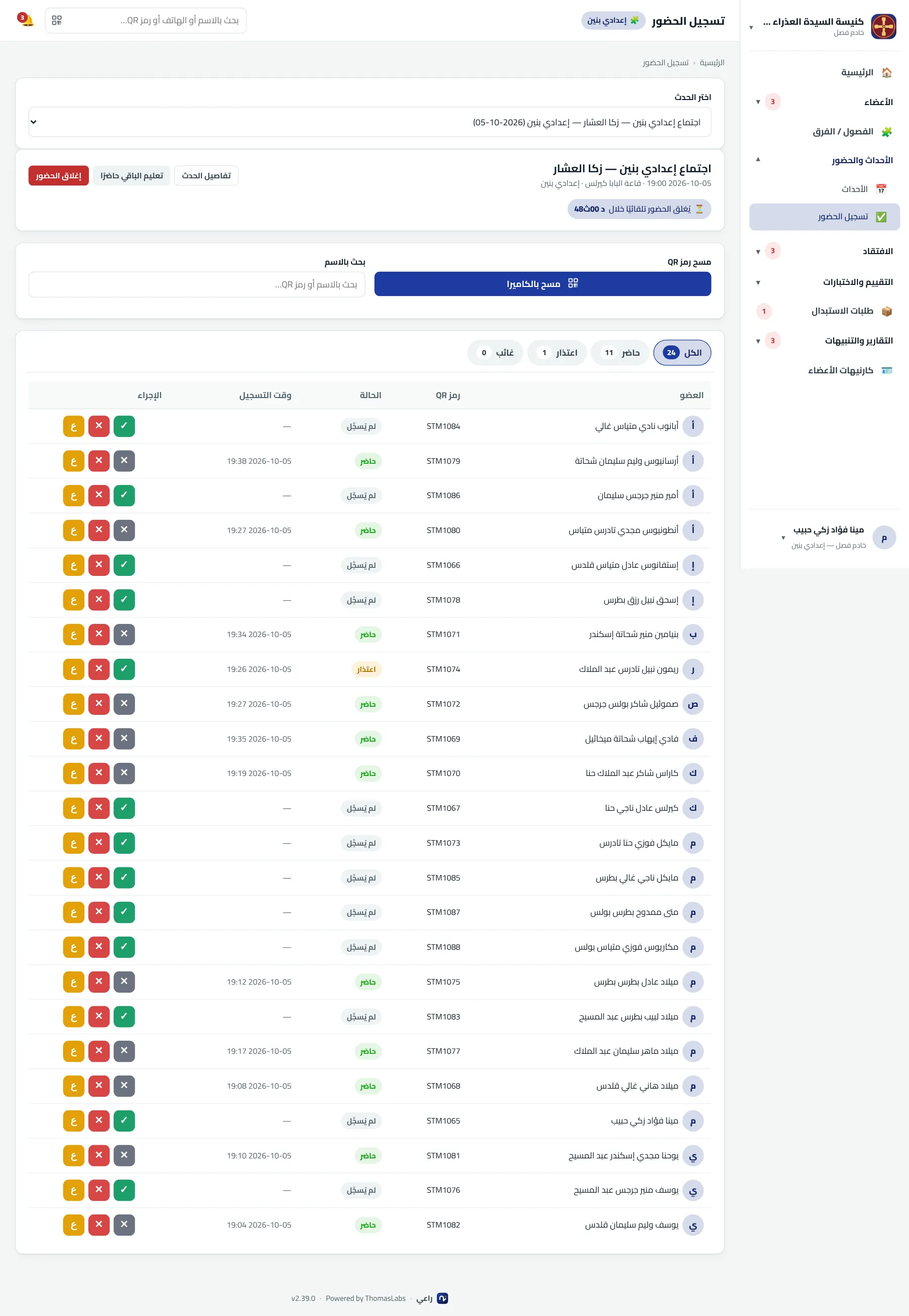The width and height of the screenshot is (909, 1316).
Task: Open the notifications bell icon
Action: 26,21
